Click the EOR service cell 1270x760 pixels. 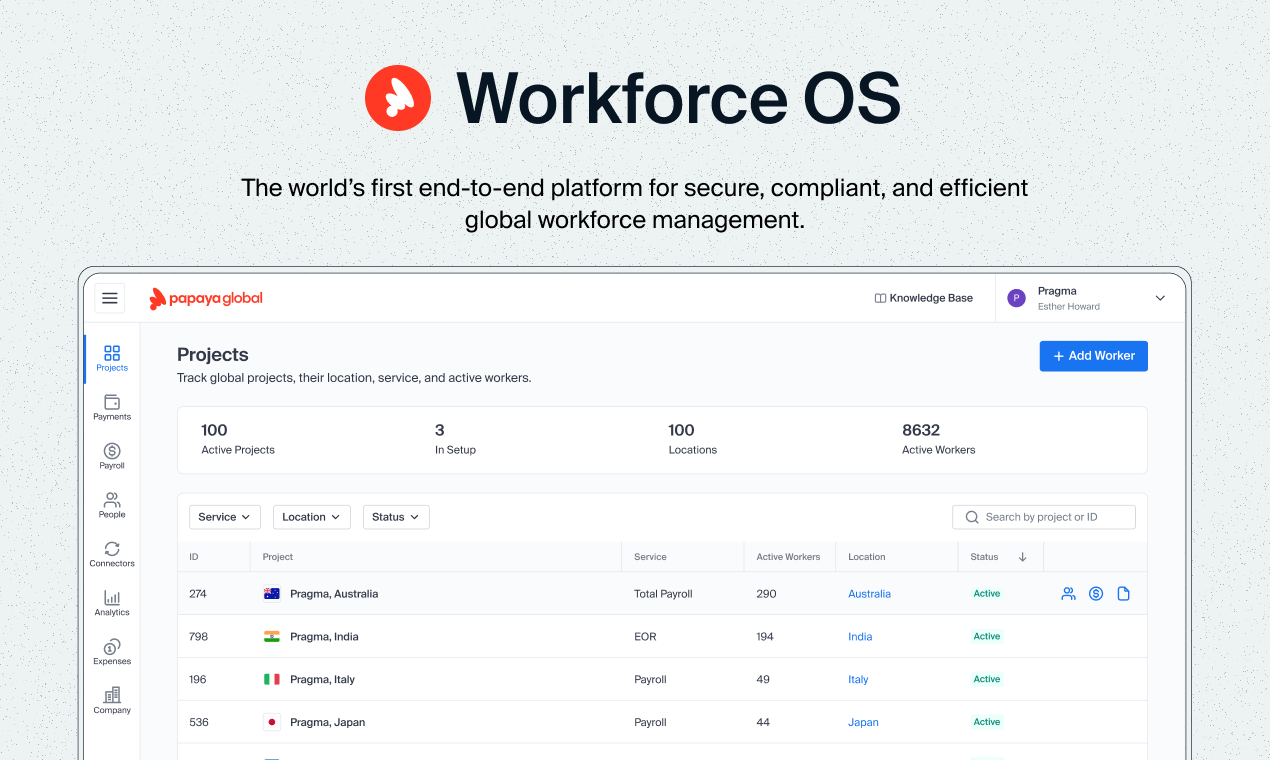click(x=646, y=637)
